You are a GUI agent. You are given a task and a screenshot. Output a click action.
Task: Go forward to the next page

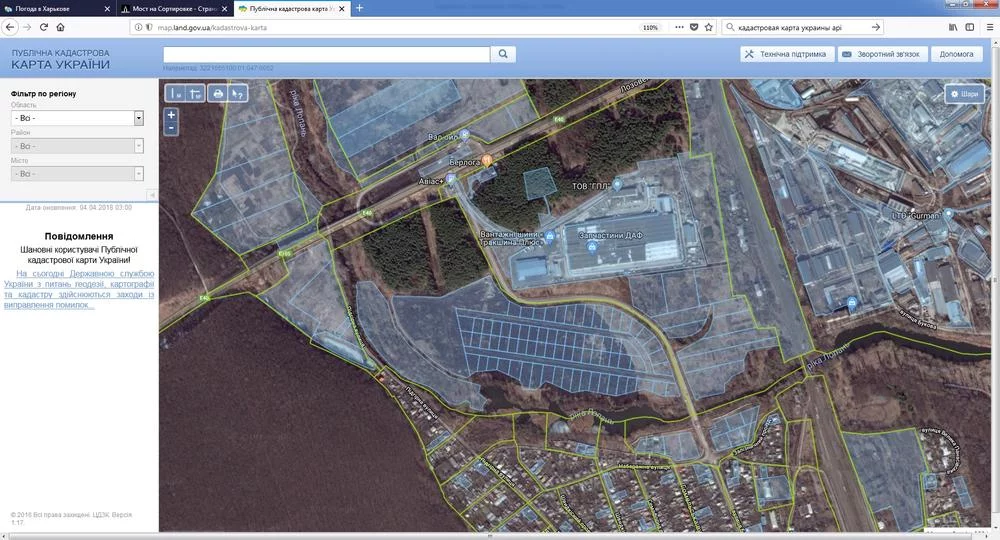(27, 27)
